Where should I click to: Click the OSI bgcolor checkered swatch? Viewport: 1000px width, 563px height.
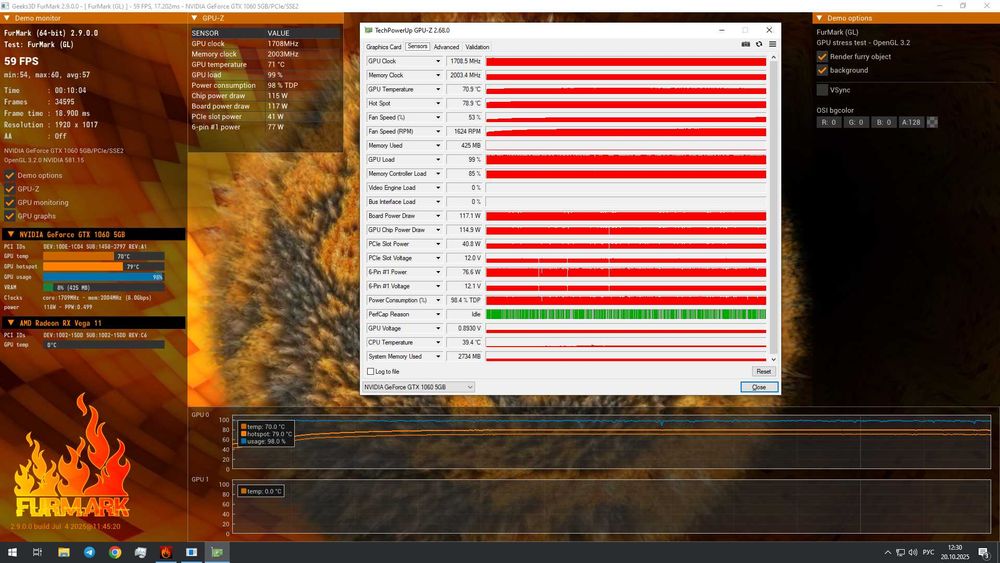pos(932,122)
